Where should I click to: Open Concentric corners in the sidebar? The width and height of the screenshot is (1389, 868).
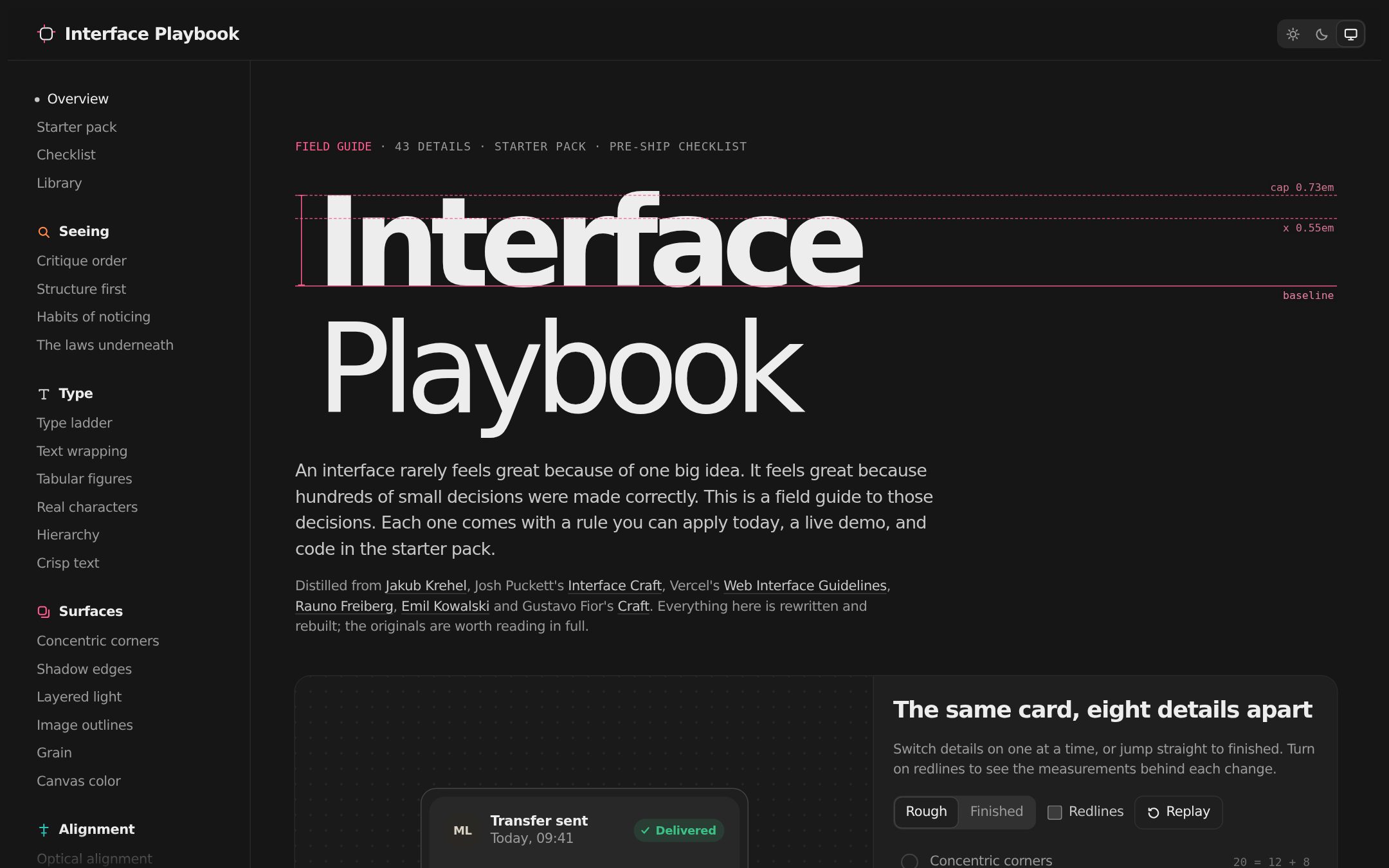(98, 641)
